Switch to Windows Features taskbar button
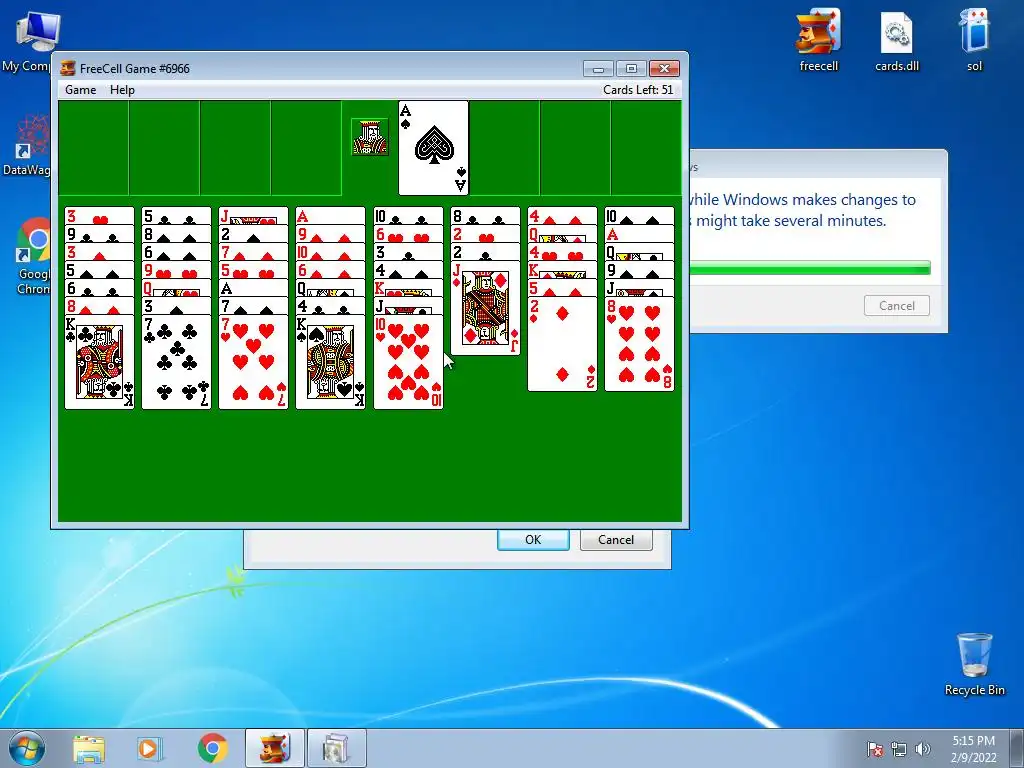 click(x=337, y=748)
